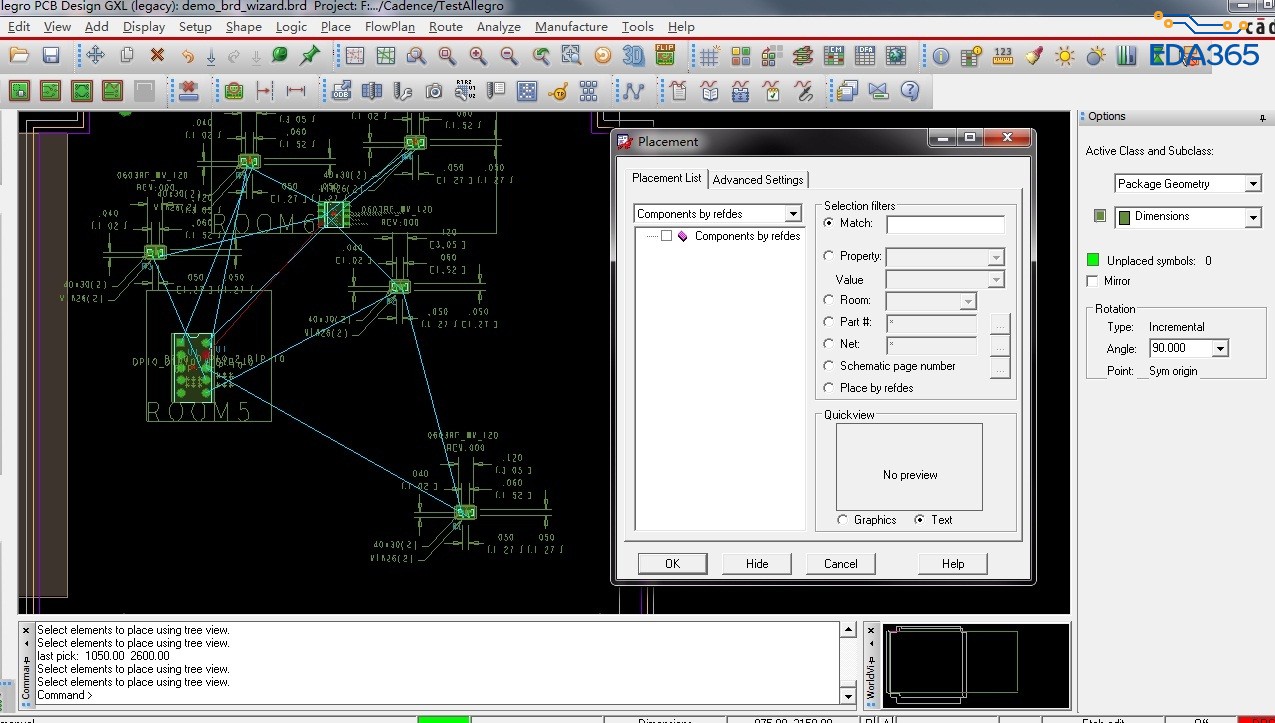
Task: Open the ODB export icon
Action: tap(341, 92)
